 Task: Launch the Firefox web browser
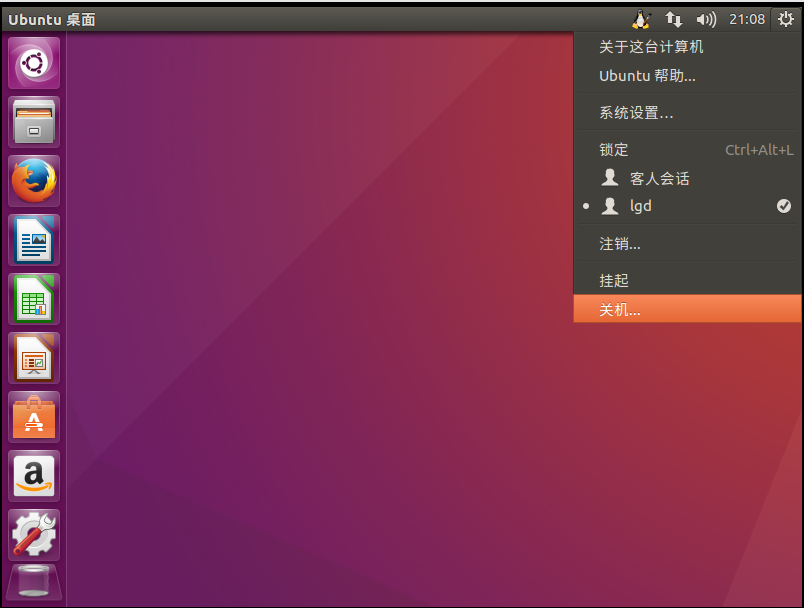point(34,181)
